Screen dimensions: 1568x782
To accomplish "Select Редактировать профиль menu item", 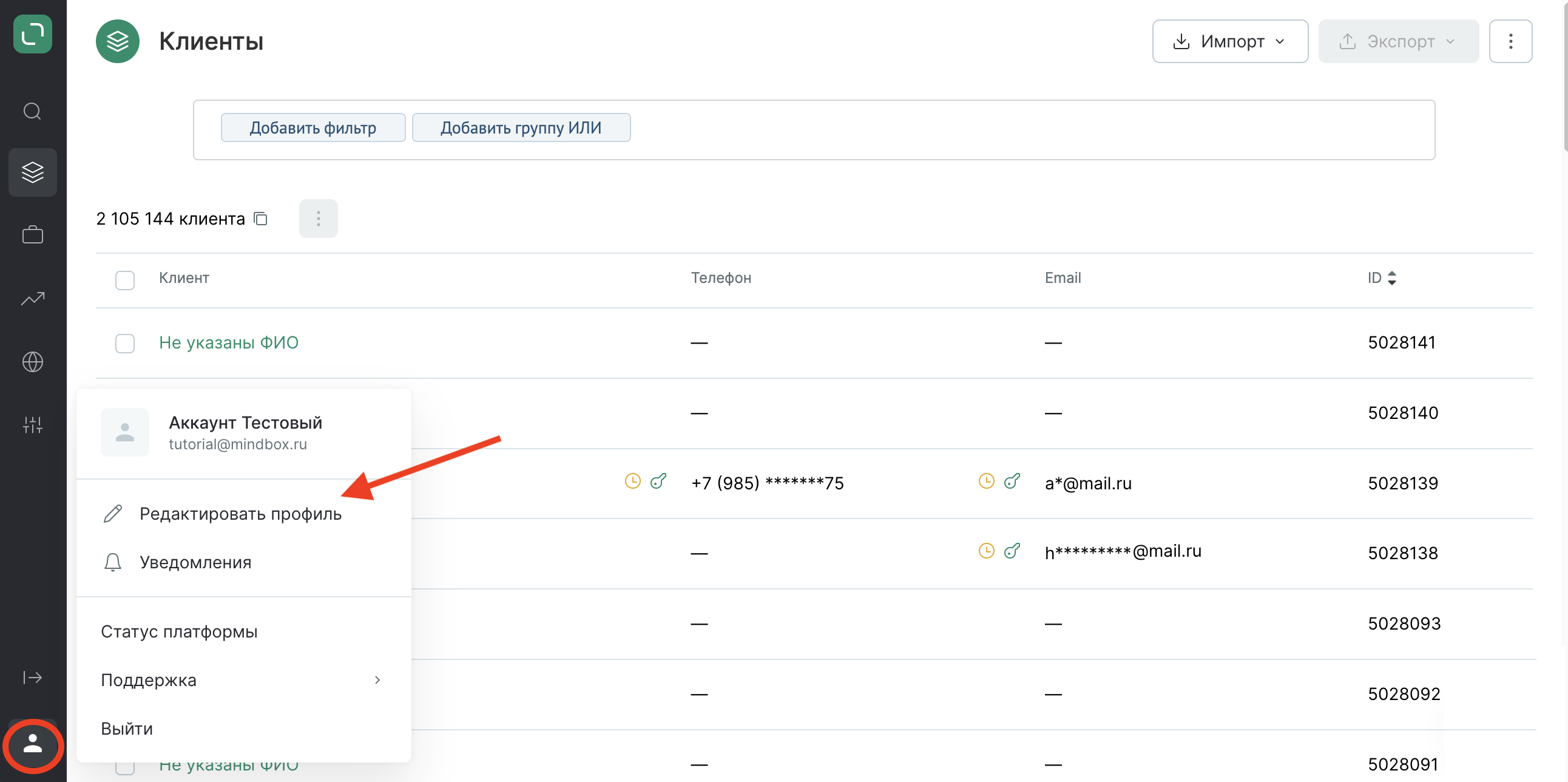I will [x=243, y=514].
